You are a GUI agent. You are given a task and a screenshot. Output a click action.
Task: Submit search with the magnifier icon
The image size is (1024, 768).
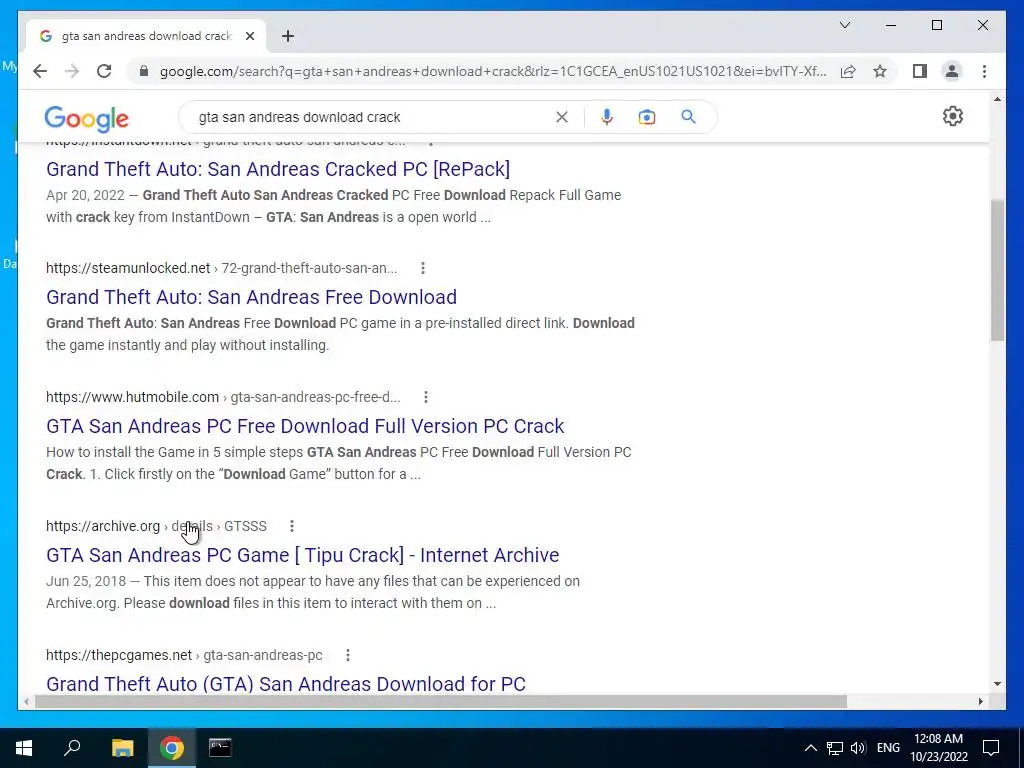[x=688, y=117]
